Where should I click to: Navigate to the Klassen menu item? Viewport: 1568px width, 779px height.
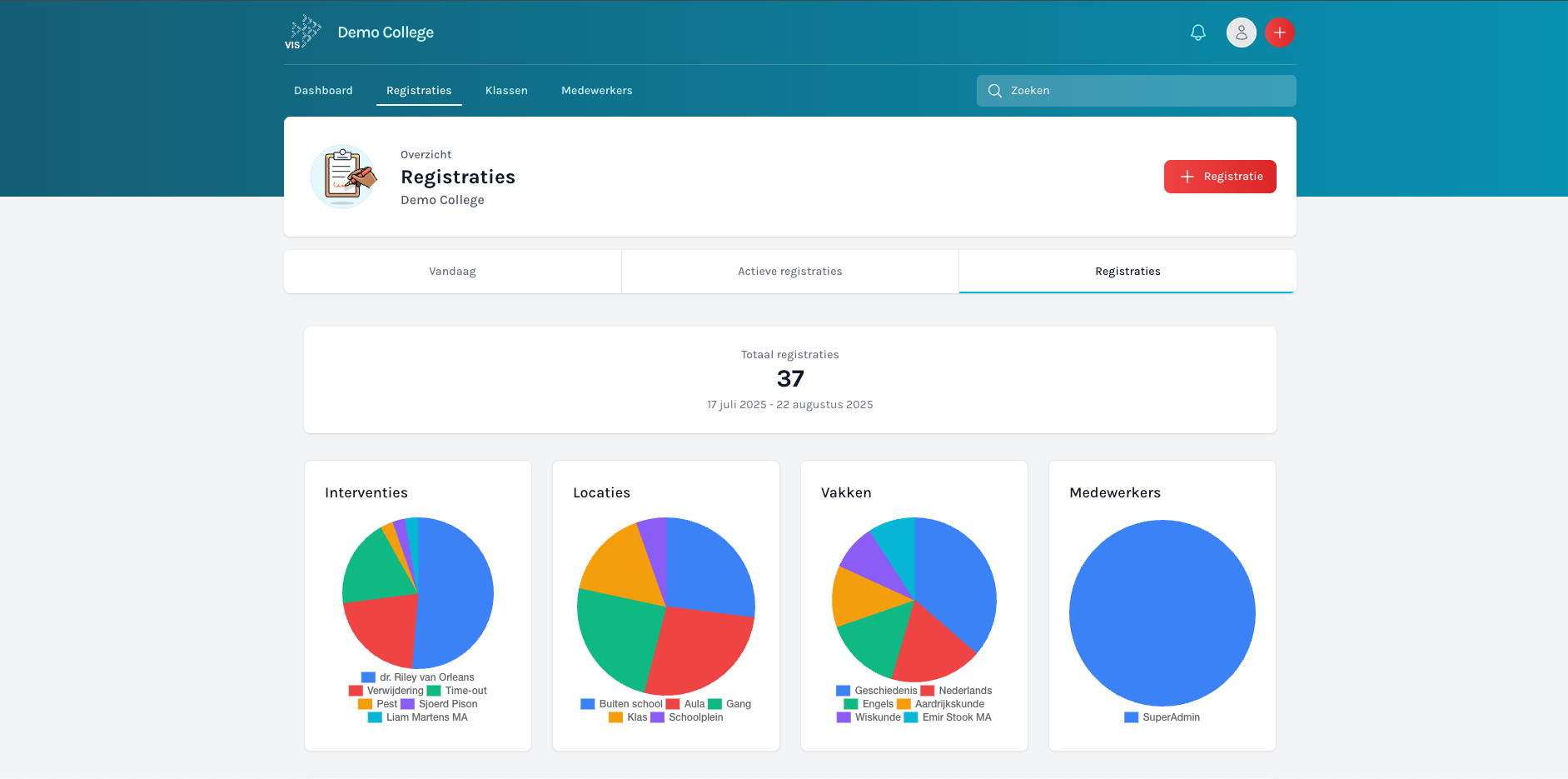coord(506,90)
